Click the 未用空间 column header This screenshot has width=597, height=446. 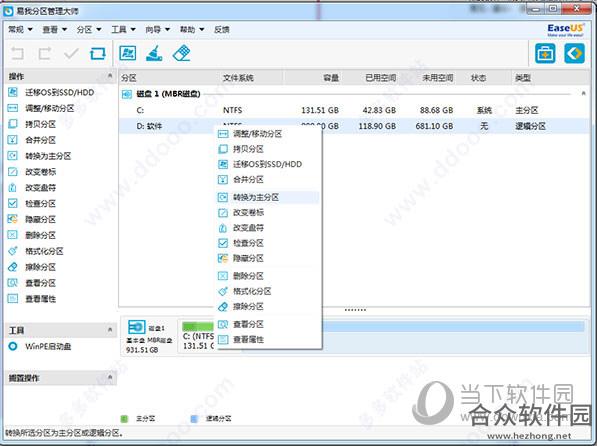(x=438, y=78)
